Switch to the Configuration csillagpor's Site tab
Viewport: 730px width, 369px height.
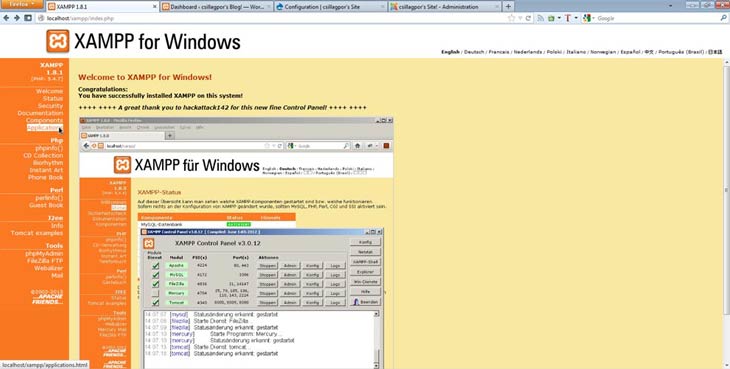[x=330, y=7]
